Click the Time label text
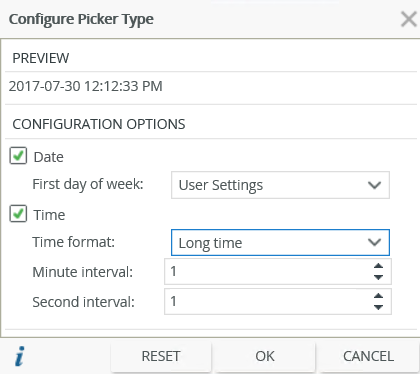420x374 pixels. pyautogui.click(x=49, y=215)
